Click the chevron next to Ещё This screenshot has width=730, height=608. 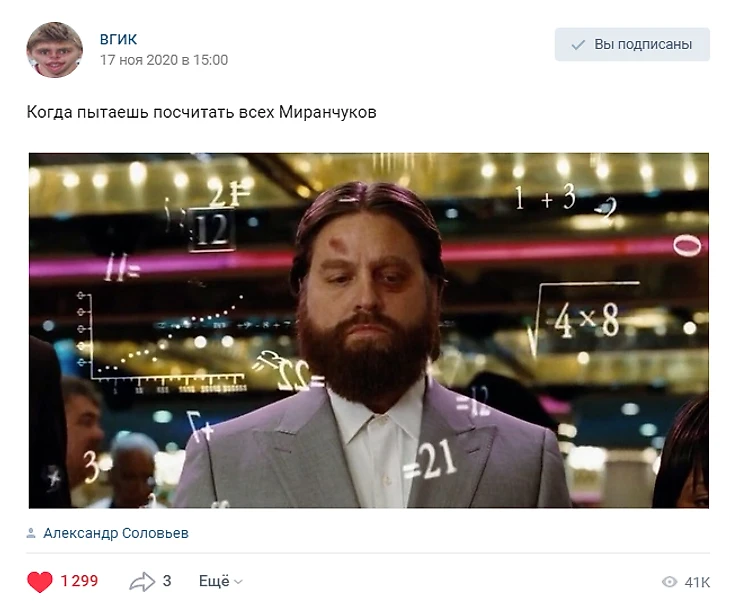pos(238,582)
